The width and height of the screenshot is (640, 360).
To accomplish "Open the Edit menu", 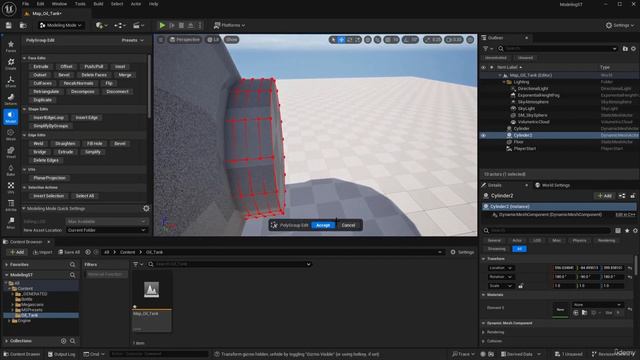I will [40, 4].
